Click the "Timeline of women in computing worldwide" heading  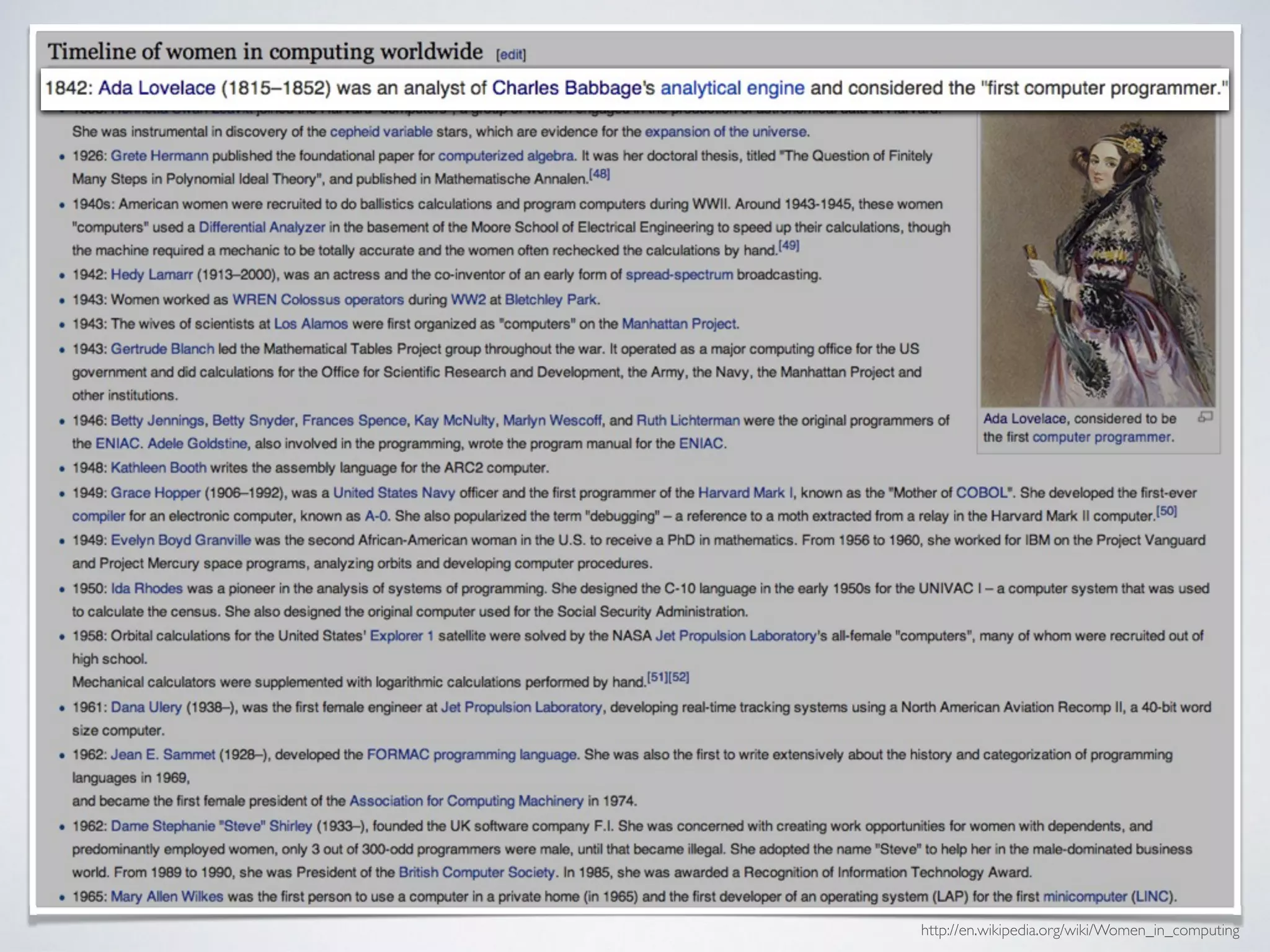[265, 51]
